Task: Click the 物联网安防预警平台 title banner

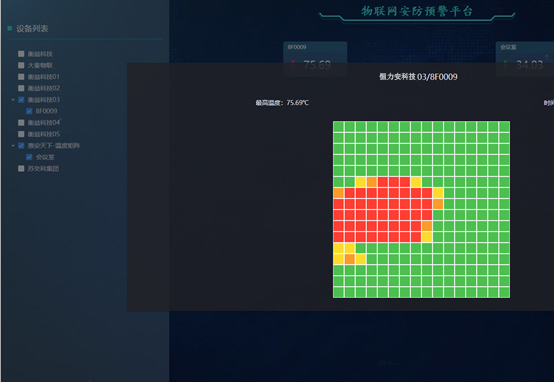Action: point(417,11)
